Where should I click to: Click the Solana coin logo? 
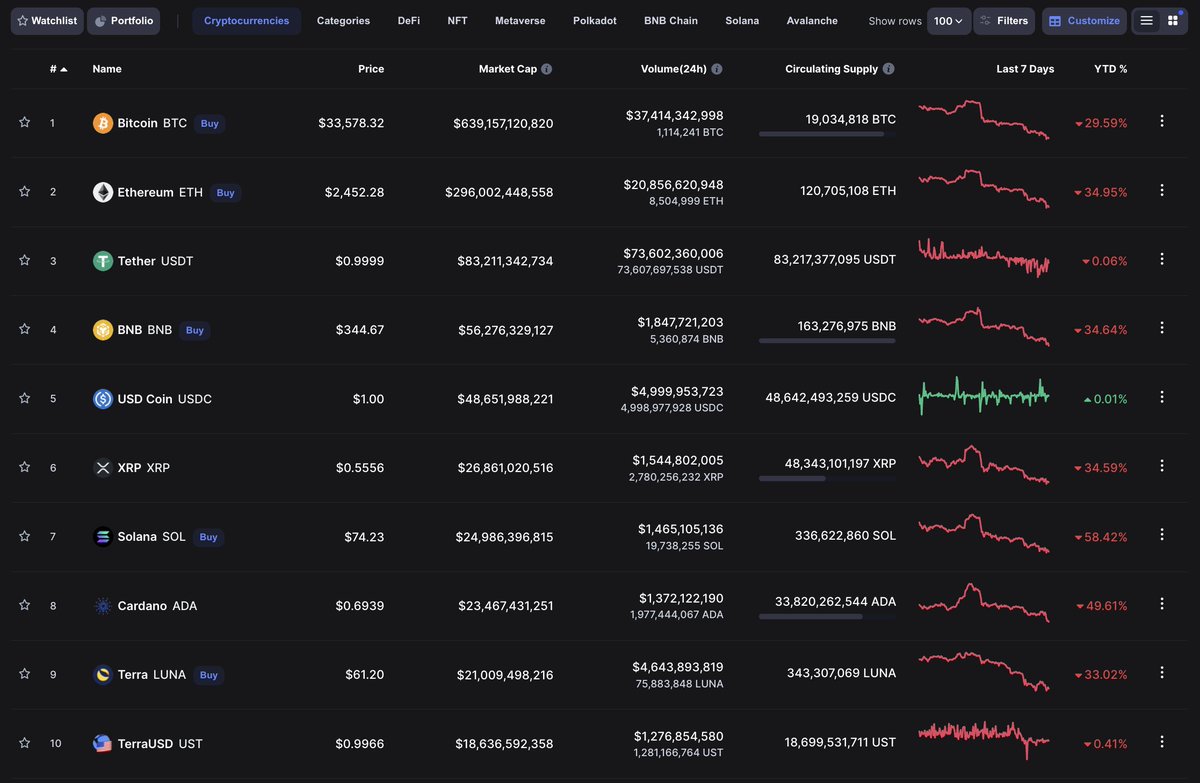click(x=102, y=537)
